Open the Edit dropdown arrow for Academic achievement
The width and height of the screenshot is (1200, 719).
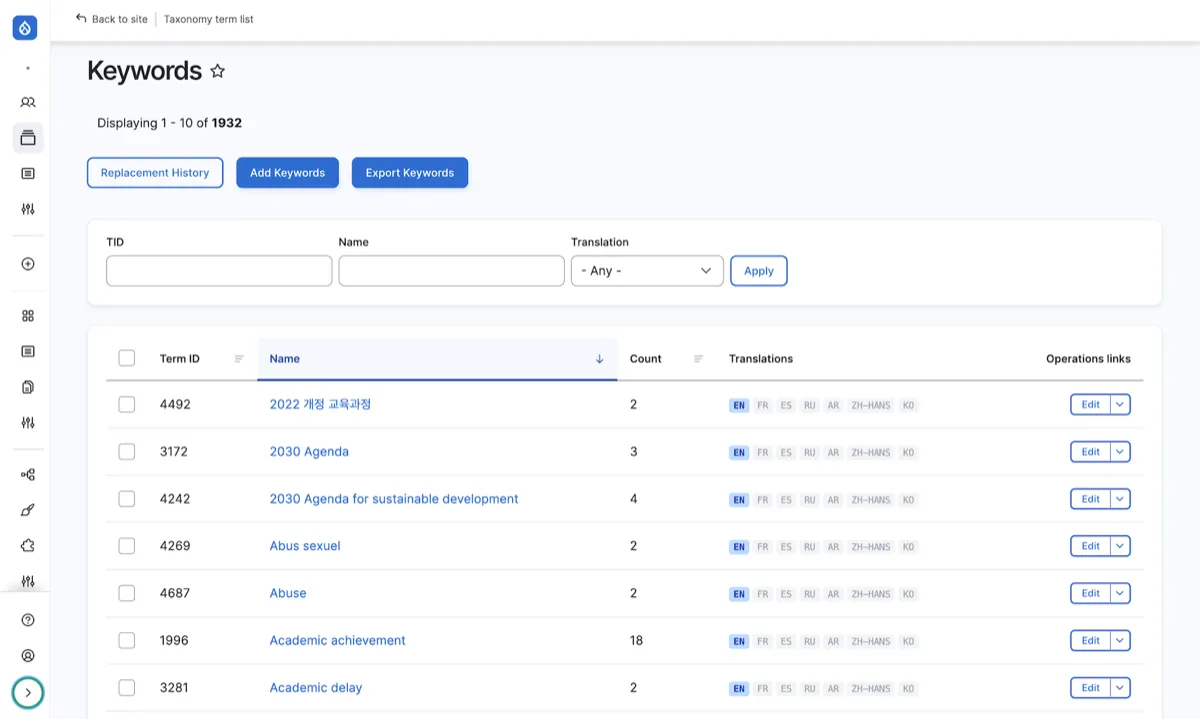1120,641
